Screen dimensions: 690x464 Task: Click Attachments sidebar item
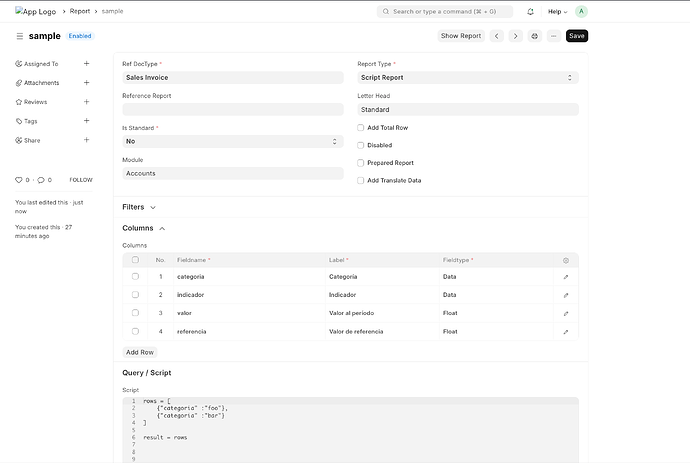[x=41, y=83]
